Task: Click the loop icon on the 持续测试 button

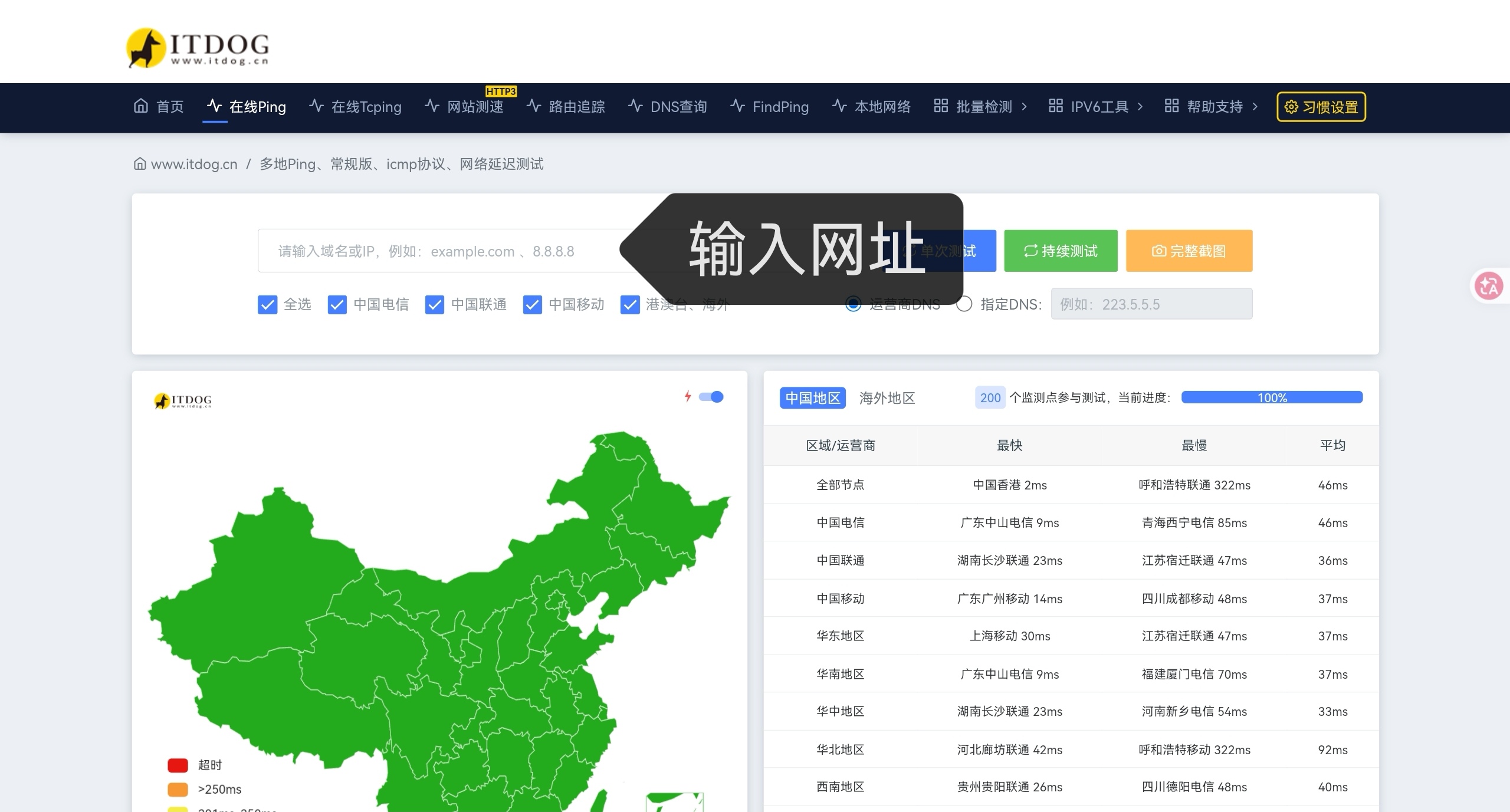Action: [x=1030, y=251]
